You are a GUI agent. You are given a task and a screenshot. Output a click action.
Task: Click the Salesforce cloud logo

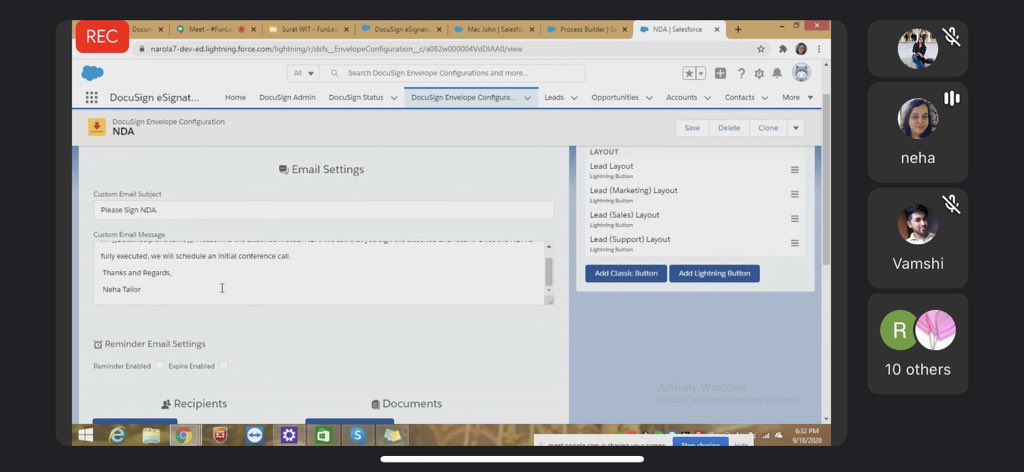(93, 73)
